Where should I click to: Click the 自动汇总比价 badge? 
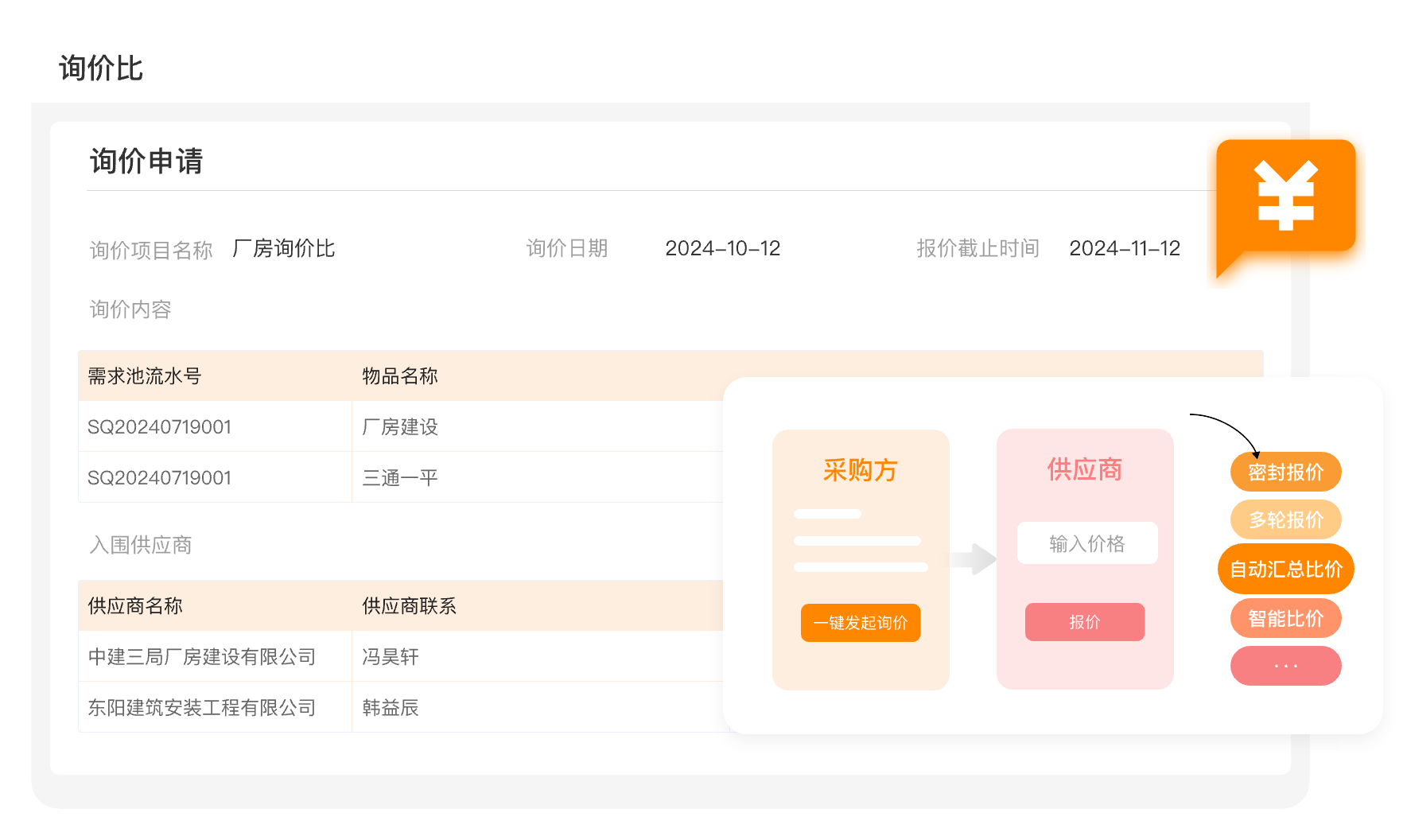1285,569
